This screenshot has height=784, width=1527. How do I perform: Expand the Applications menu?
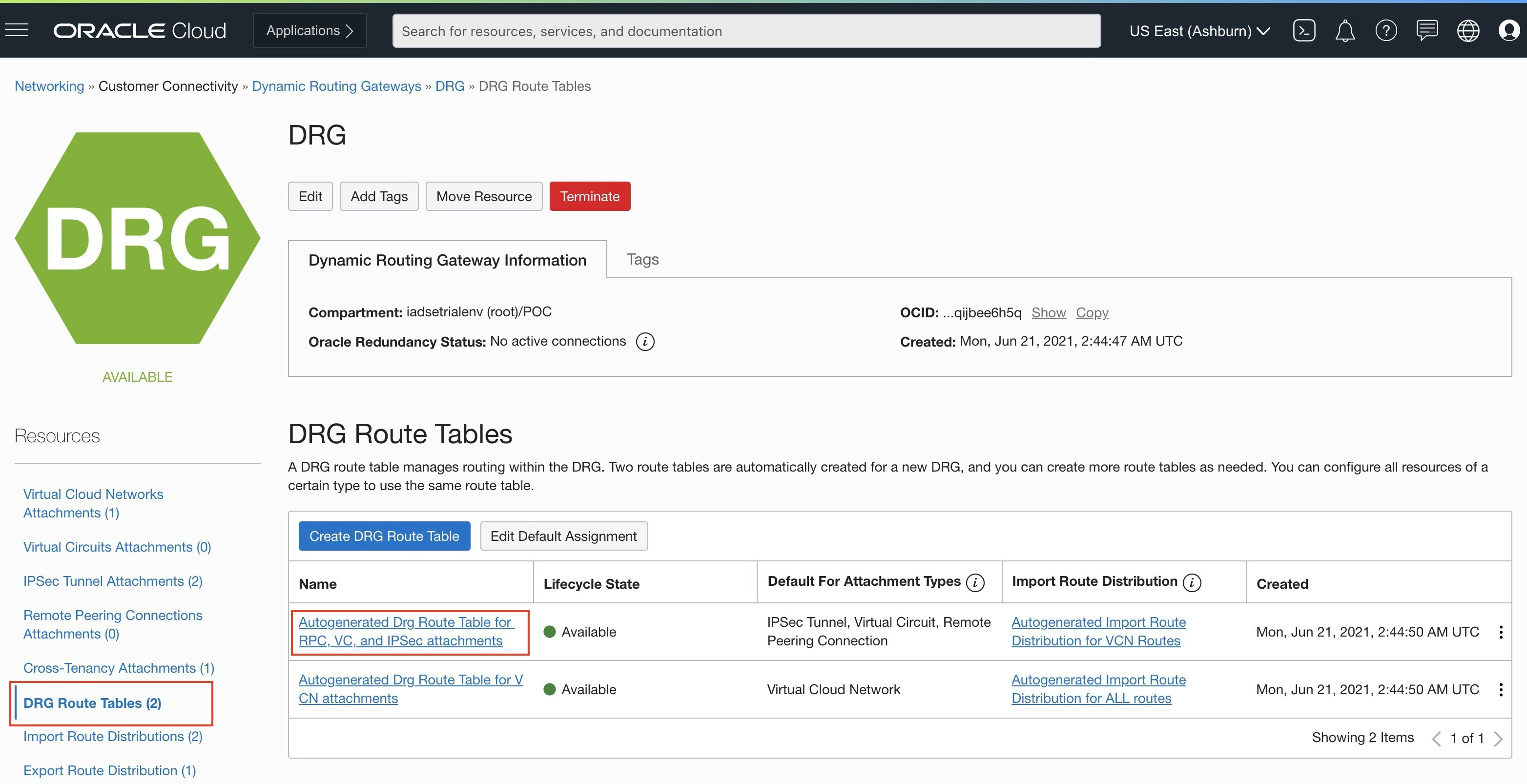point(310,30)
